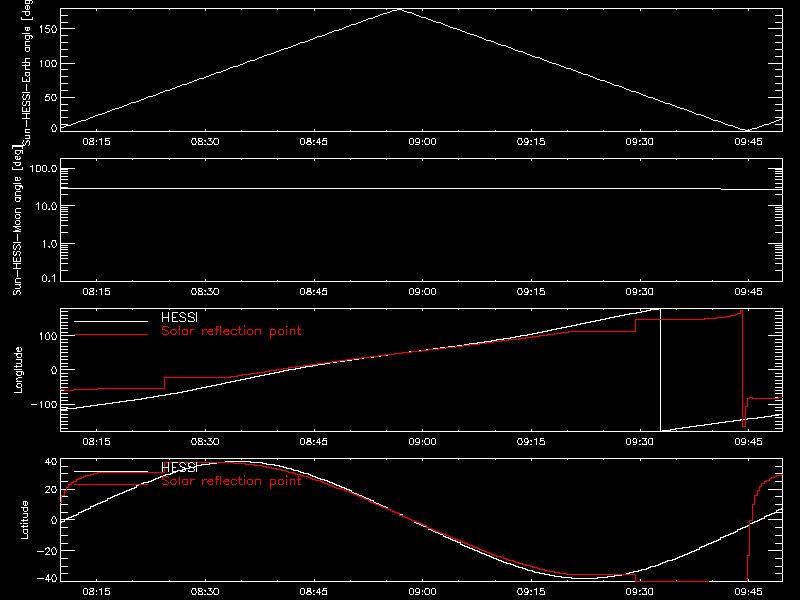800x600 pixels.
Task: Click the "20" tick on the Latitude plot
Action: (x=51, y=490)
